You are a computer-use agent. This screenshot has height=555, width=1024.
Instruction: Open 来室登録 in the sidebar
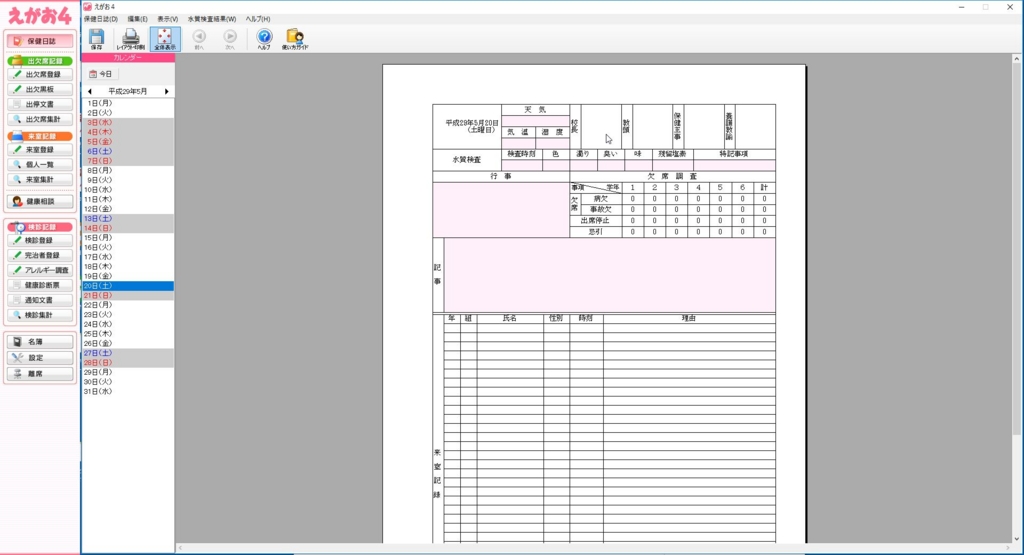point(40,150)
